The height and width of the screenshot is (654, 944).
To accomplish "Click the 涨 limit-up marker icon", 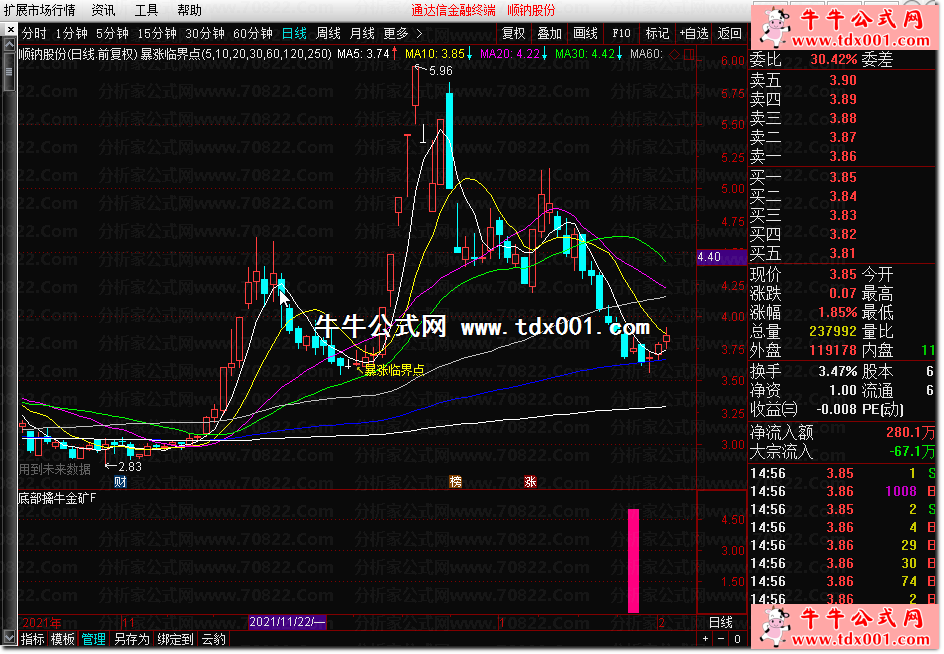I will [530, 481].
